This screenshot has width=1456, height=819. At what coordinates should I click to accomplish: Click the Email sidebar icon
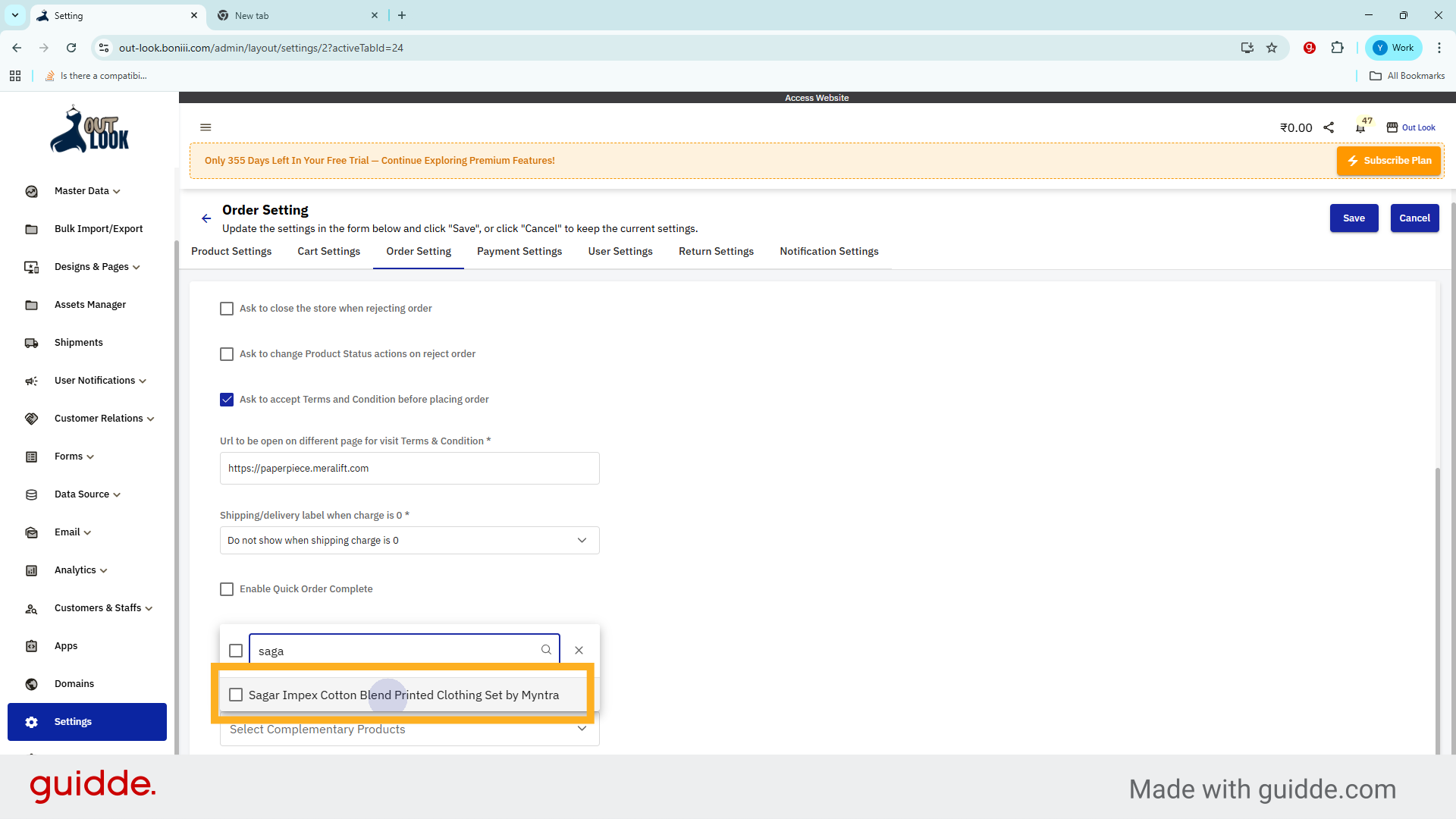click(31, 532)
